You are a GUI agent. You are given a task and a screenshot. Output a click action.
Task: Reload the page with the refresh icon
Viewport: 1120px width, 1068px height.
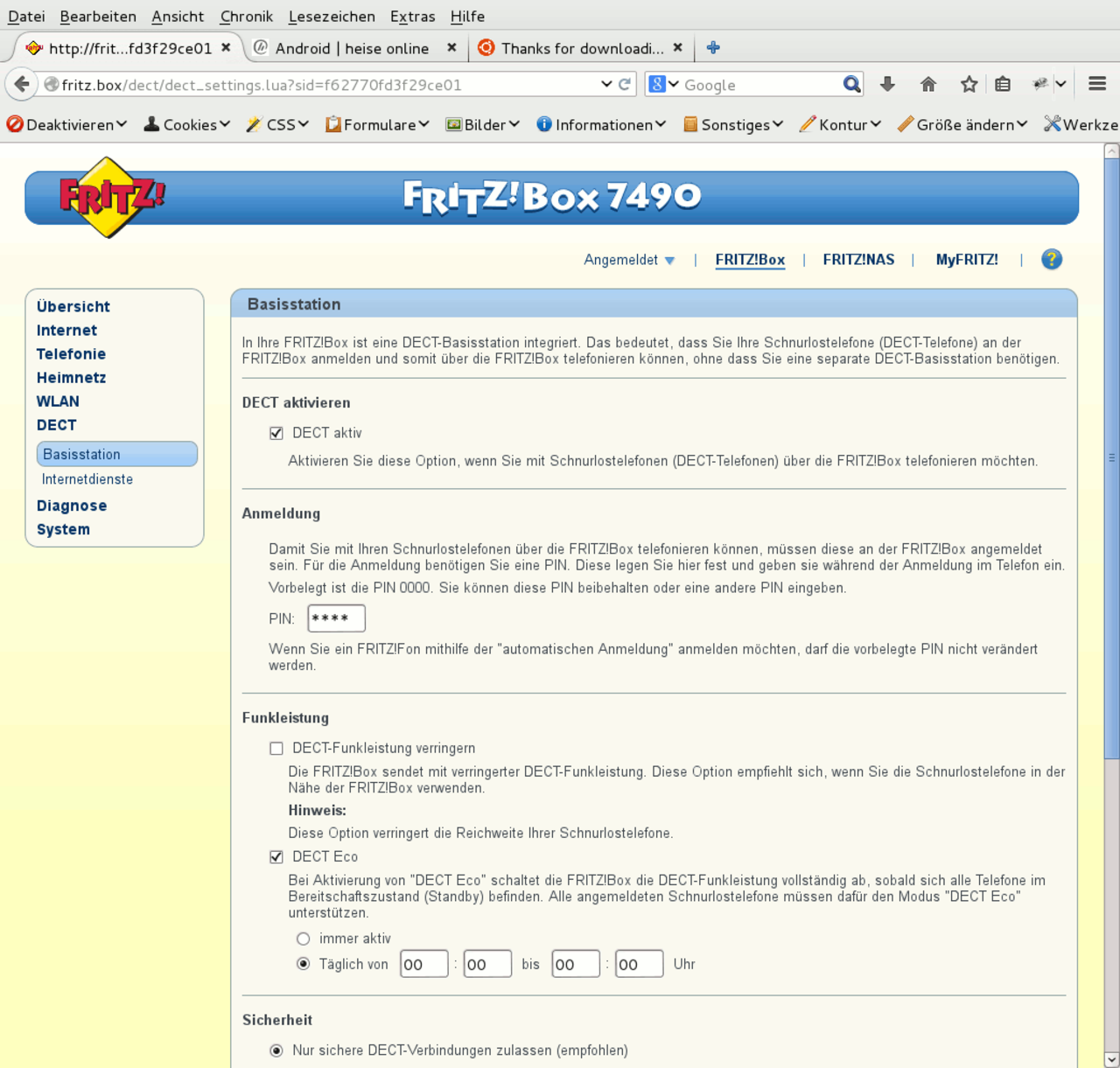(x=625, y=85)
